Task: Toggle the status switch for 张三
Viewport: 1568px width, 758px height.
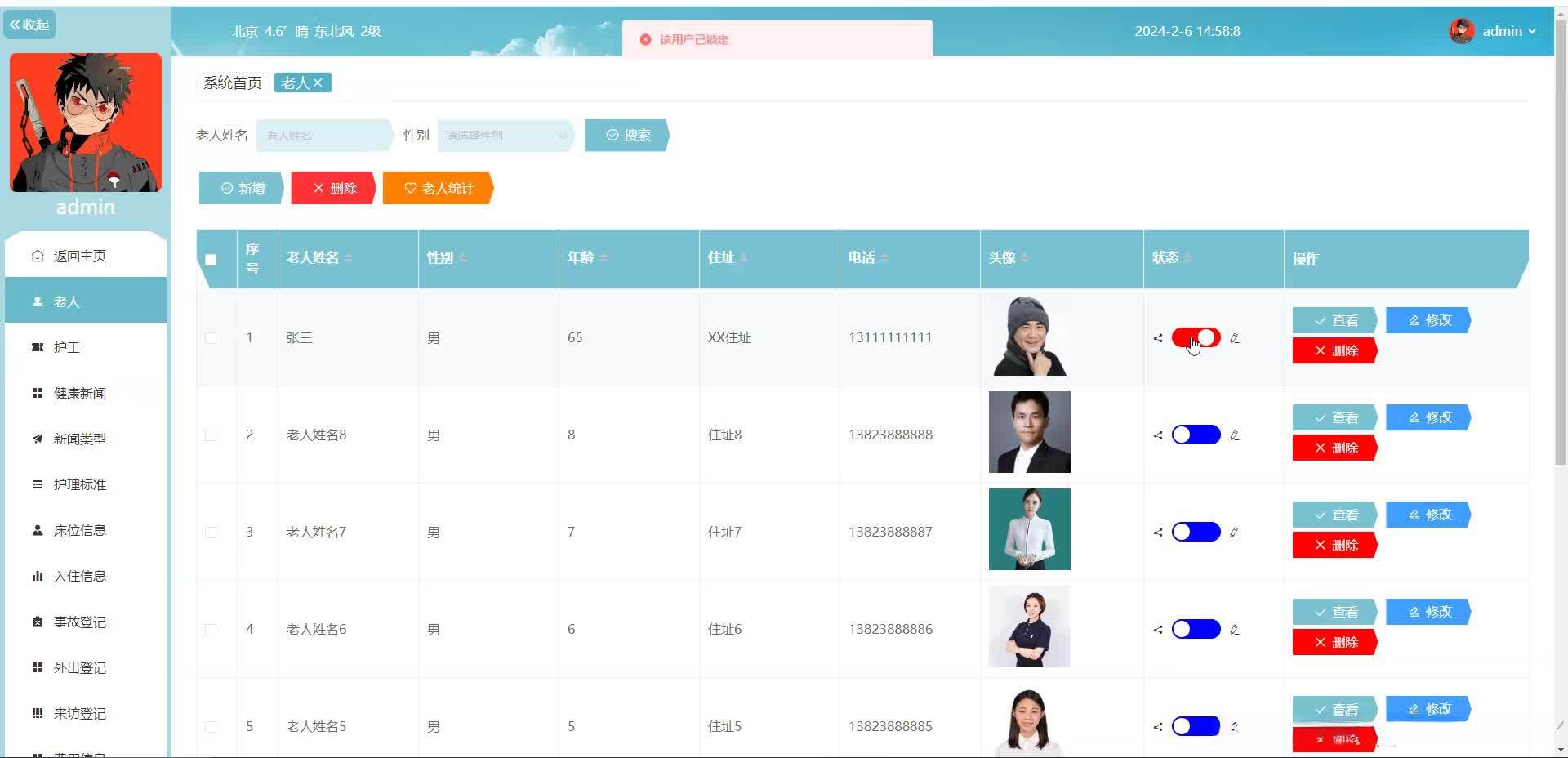Action: click(1196, 337)
